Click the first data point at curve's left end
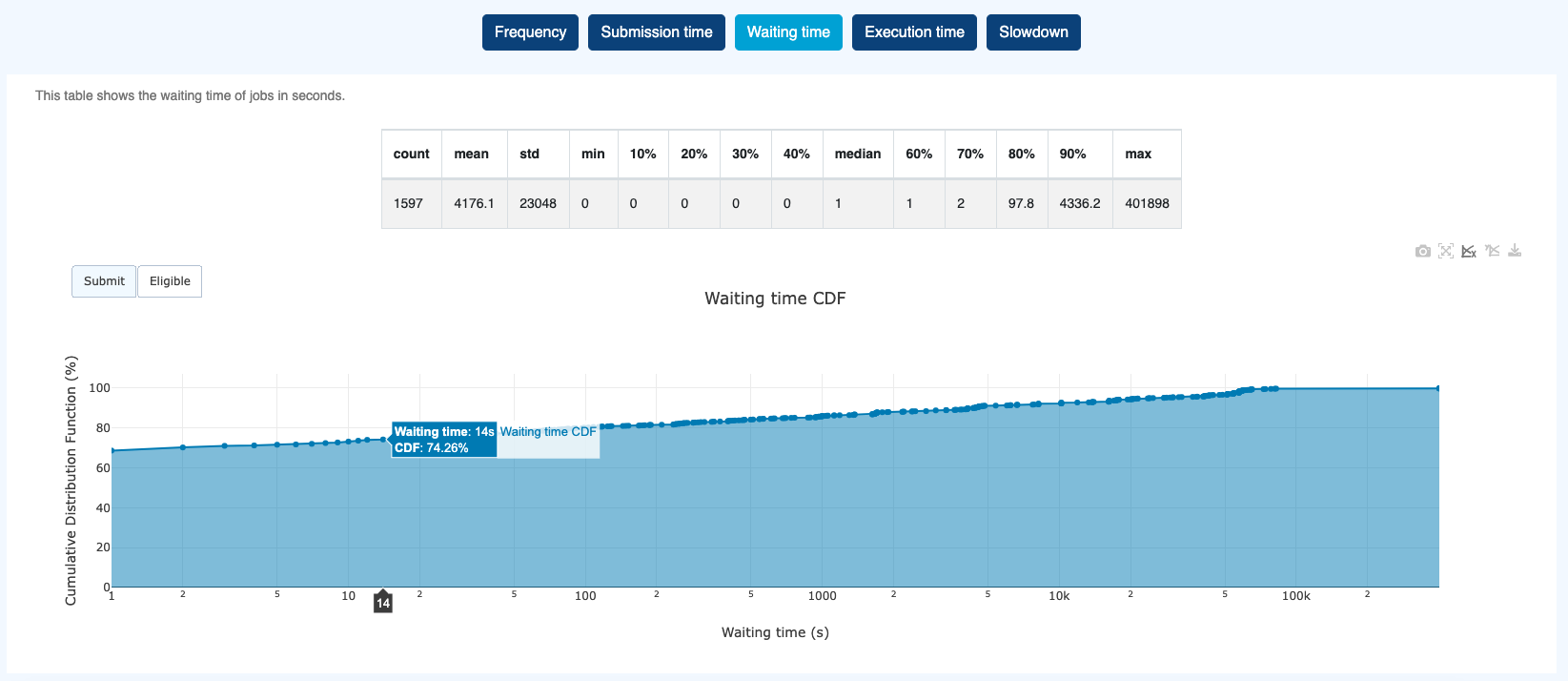This screenshot has height=681, width=1568. [112, 451]
